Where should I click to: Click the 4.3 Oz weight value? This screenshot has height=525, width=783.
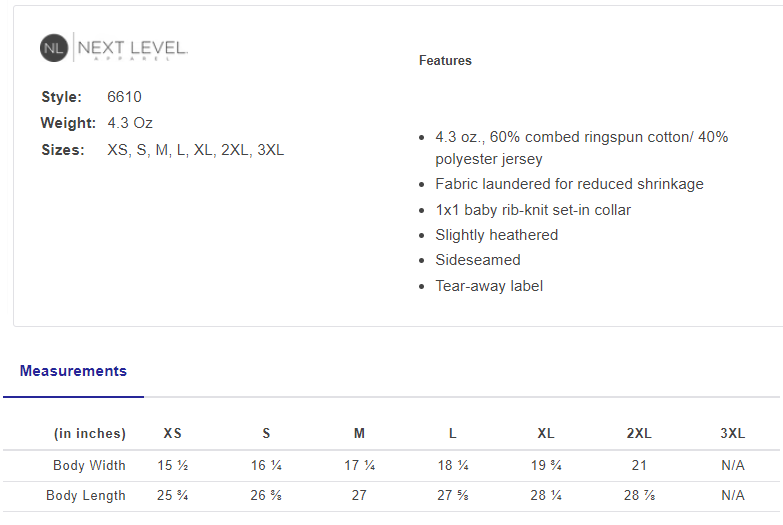[130, 123]
